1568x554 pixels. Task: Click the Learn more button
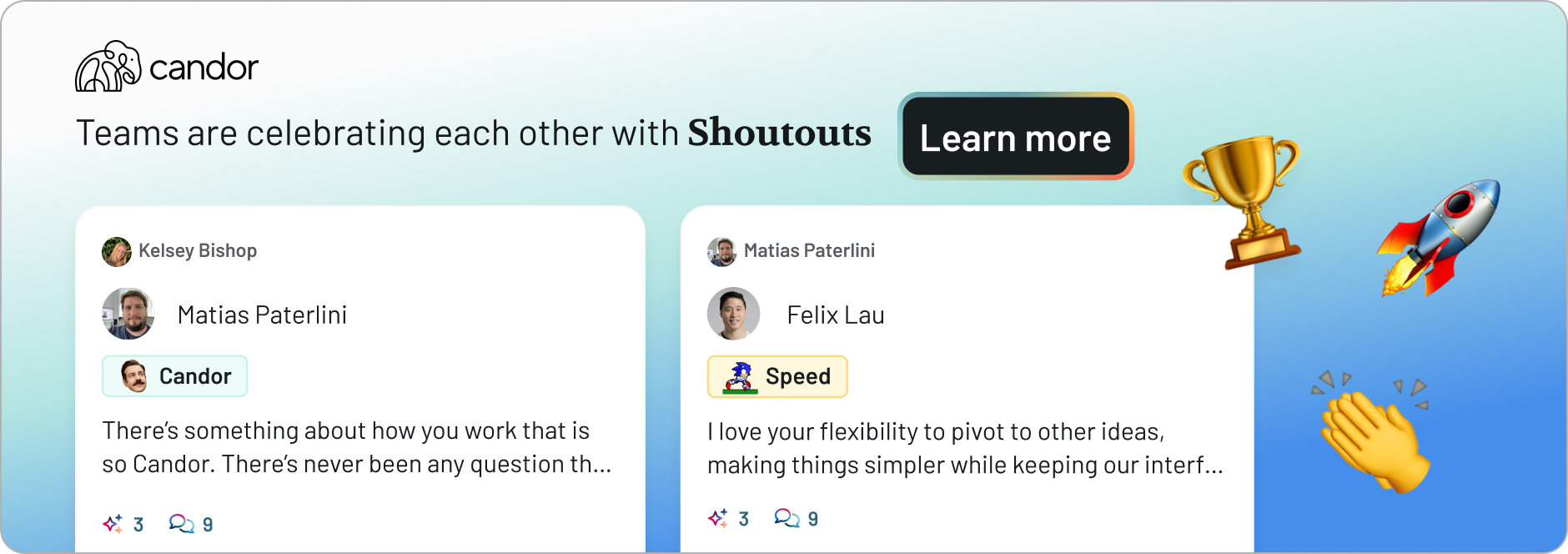point(1017,138)
